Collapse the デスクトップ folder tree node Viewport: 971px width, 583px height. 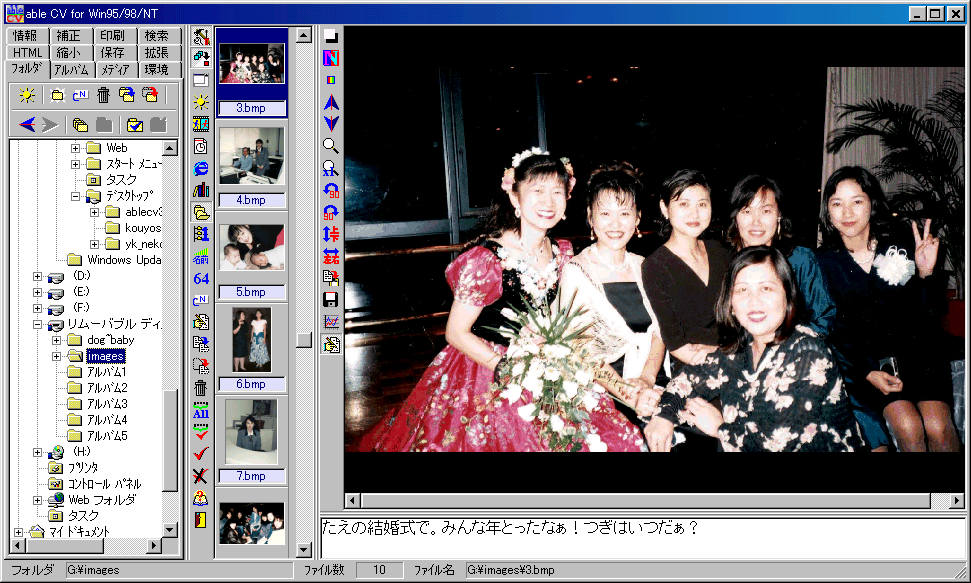(x=76, y=197)
